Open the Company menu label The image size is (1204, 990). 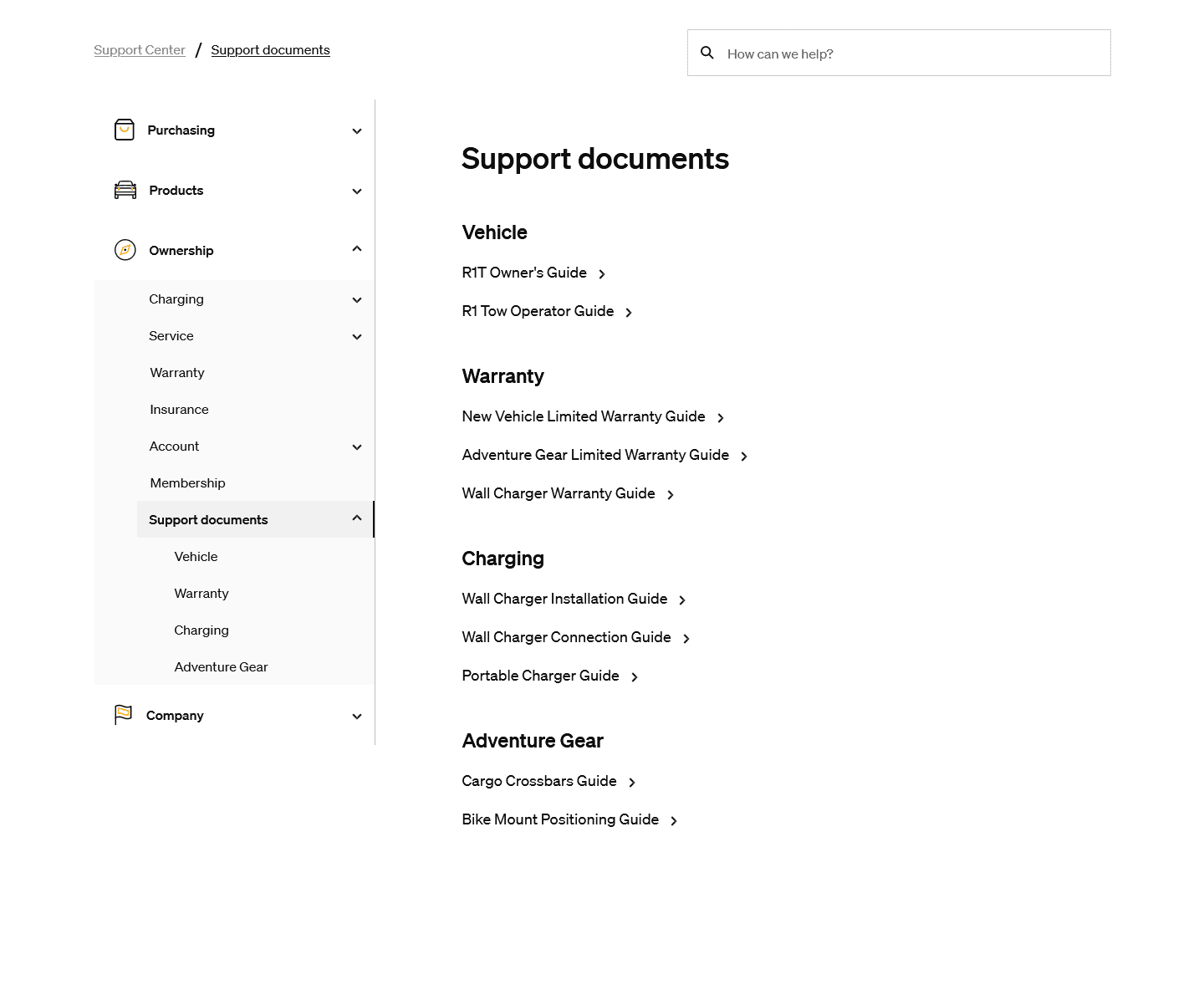coord(175,716)
